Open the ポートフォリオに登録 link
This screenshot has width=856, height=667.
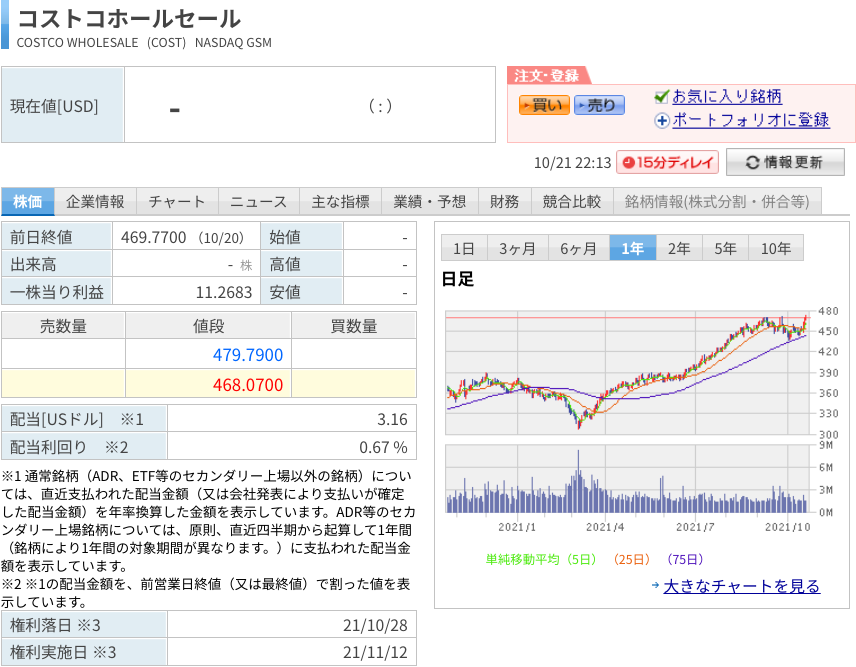(x=751, y=120)
